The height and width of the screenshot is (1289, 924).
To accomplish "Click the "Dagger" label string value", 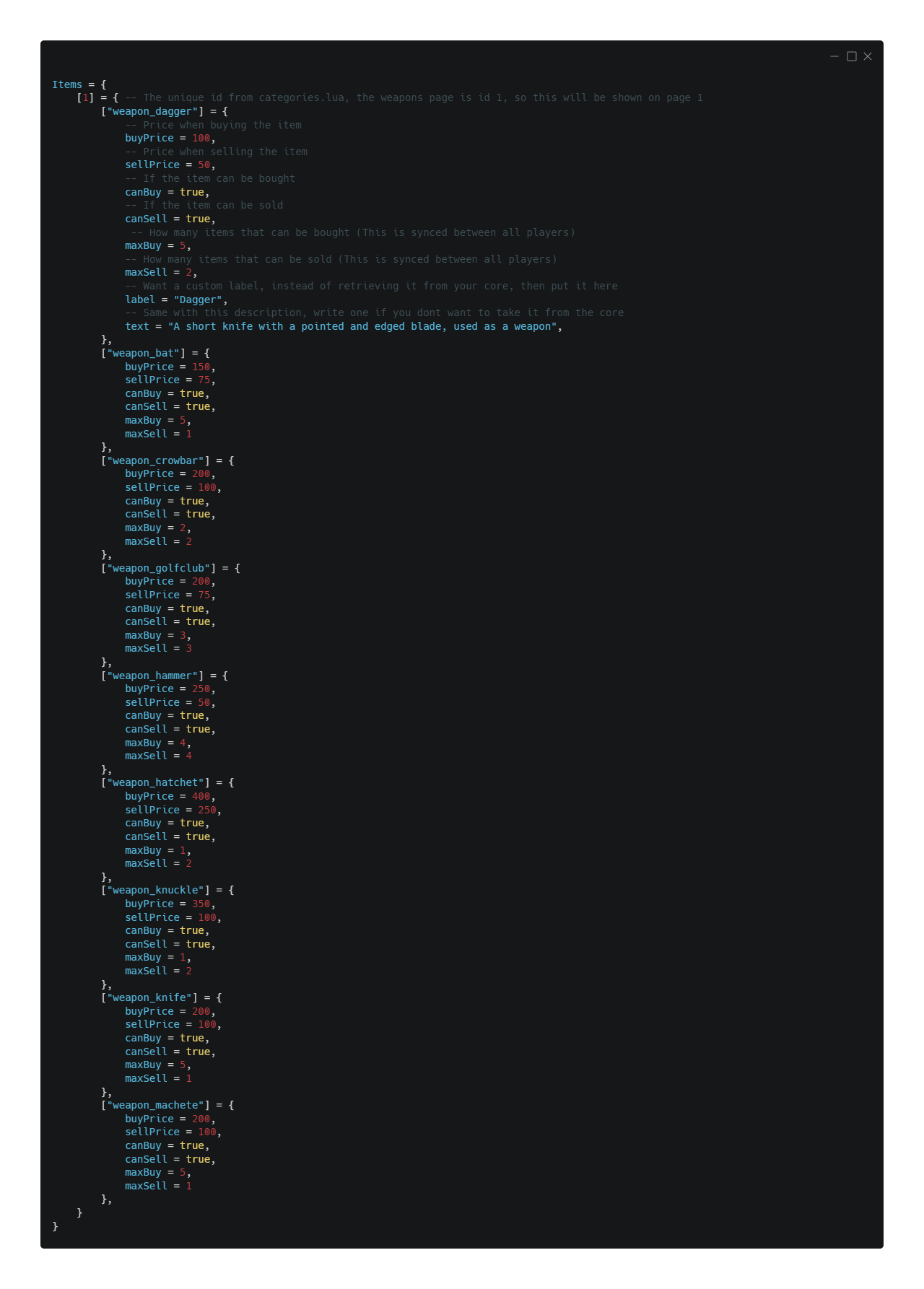I will [198, 300].
